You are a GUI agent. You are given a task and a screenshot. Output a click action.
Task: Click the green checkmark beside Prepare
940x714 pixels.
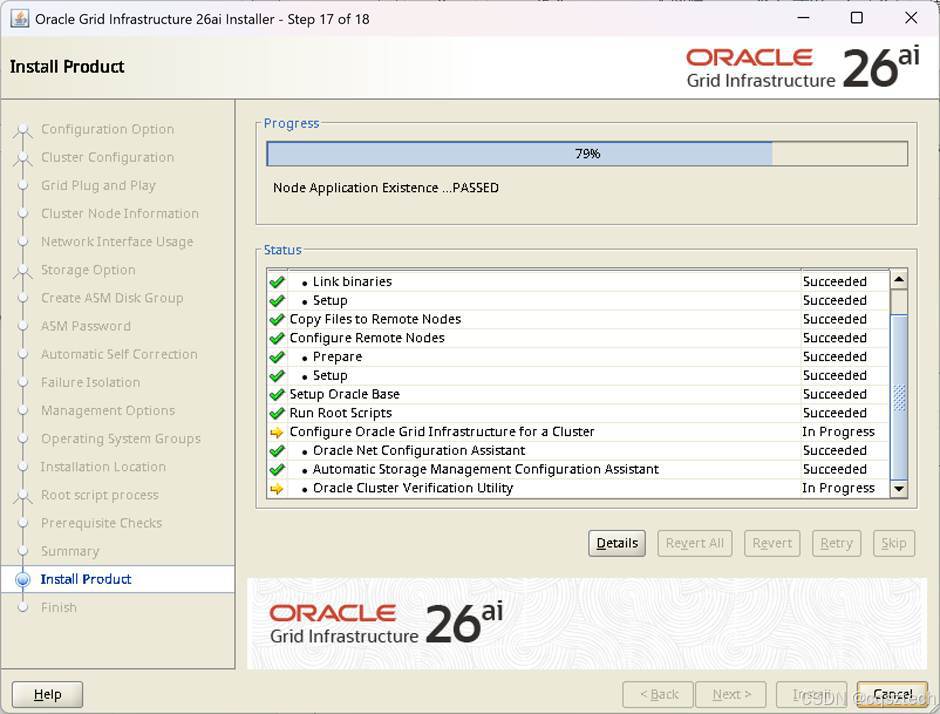(x=276, y=357)
